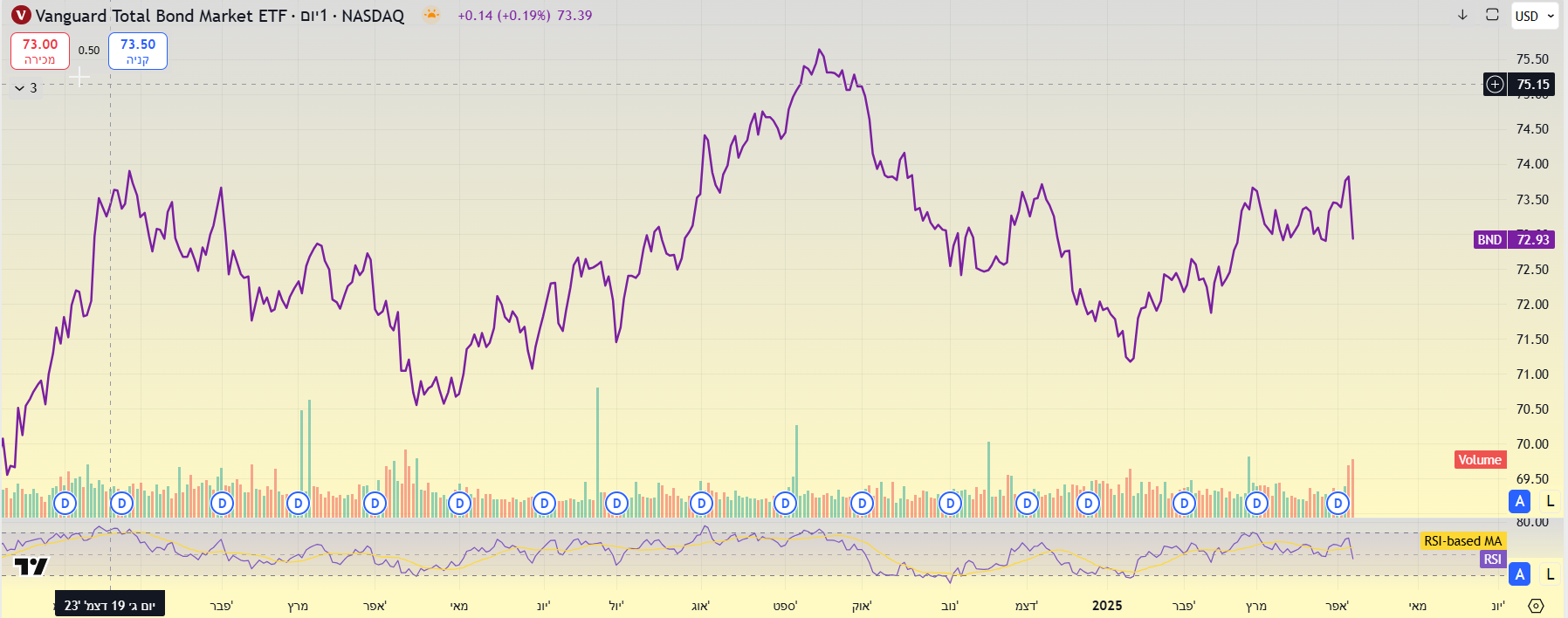Screen dimensions: 1568x618
Task: Click dividend D marker nearest the 2025 label
Action: tap(1088, 504)
